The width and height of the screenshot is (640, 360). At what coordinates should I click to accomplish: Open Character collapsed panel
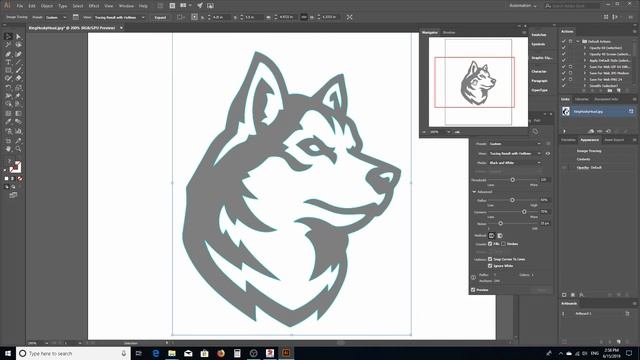point(539,71)
